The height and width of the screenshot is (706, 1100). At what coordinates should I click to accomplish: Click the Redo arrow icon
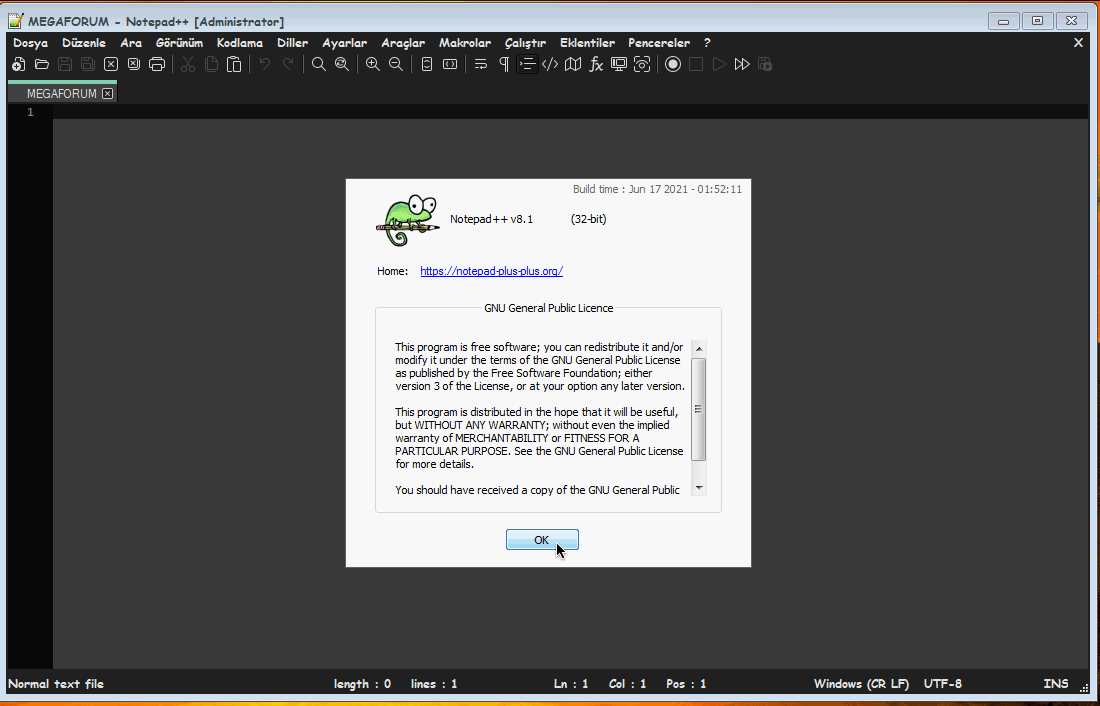[288, 65]
